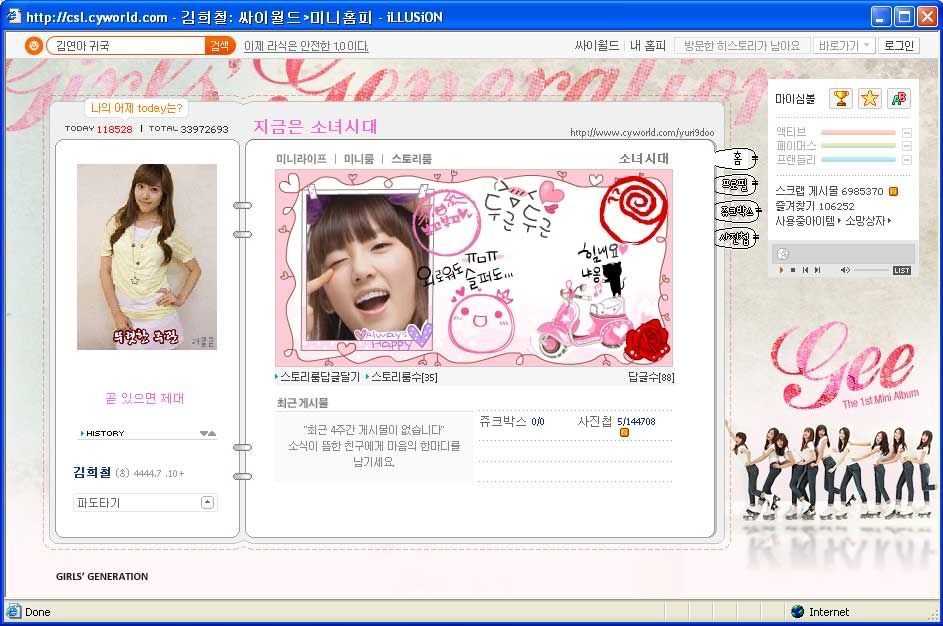Open the 바로가기 dropdown
This screenshot has height=626, width=943.
click(844, 46)
